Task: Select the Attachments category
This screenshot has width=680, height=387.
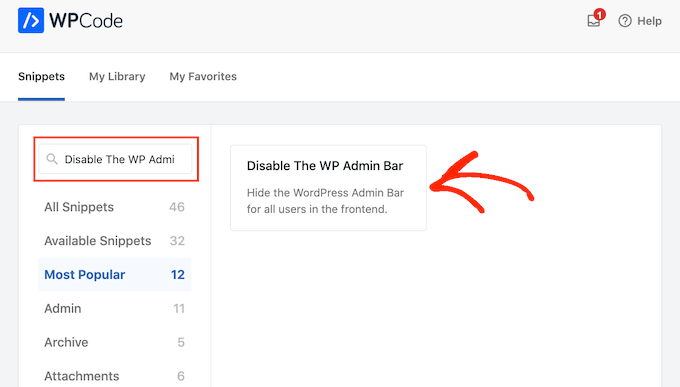Action: click(114, 376)
